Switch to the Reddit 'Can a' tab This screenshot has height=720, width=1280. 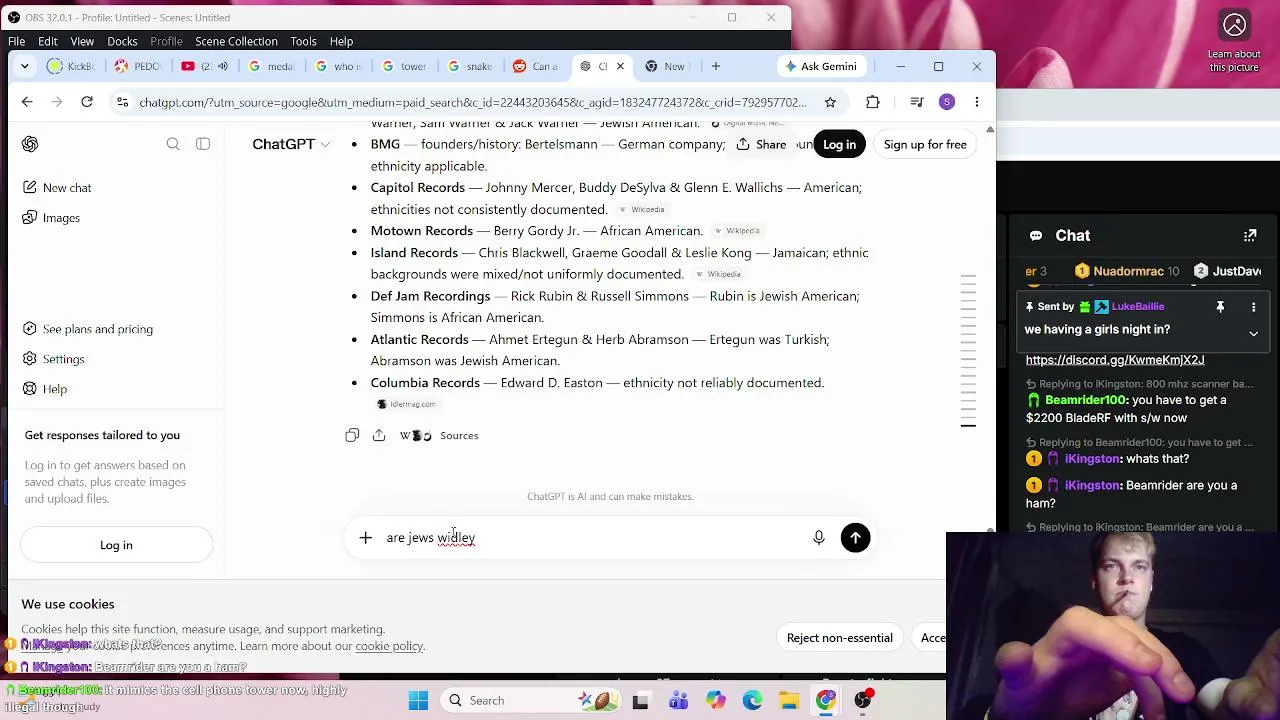(x=537, y=66)
